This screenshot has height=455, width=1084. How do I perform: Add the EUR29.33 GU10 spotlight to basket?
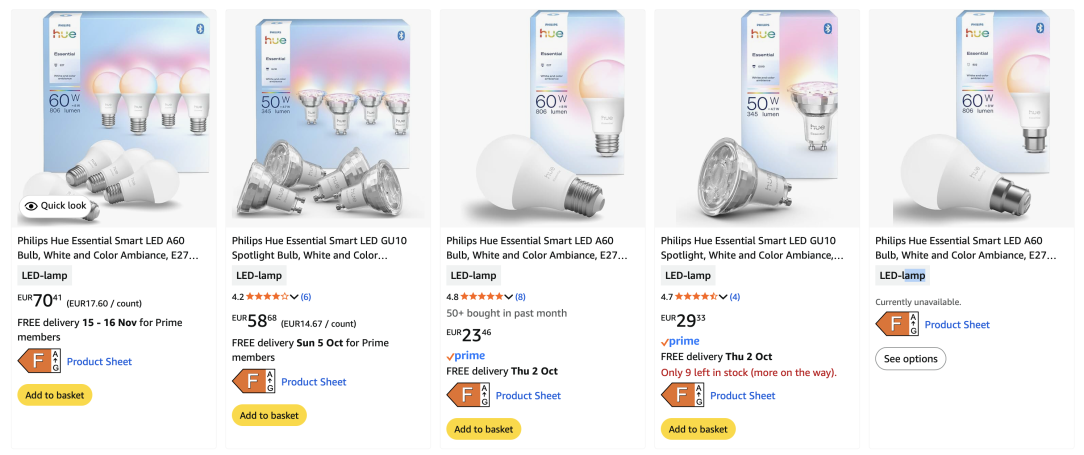(x=698, y=429)
